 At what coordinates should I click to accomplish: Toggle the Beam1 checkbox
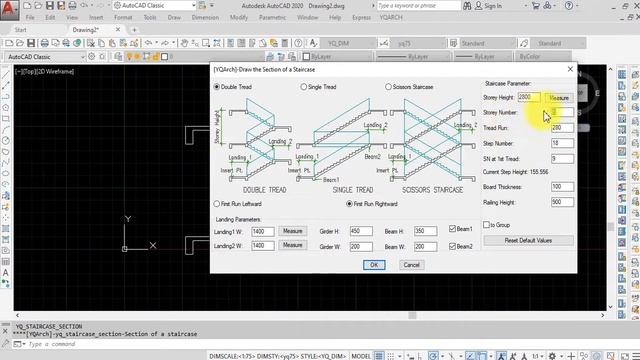point(452,229)
